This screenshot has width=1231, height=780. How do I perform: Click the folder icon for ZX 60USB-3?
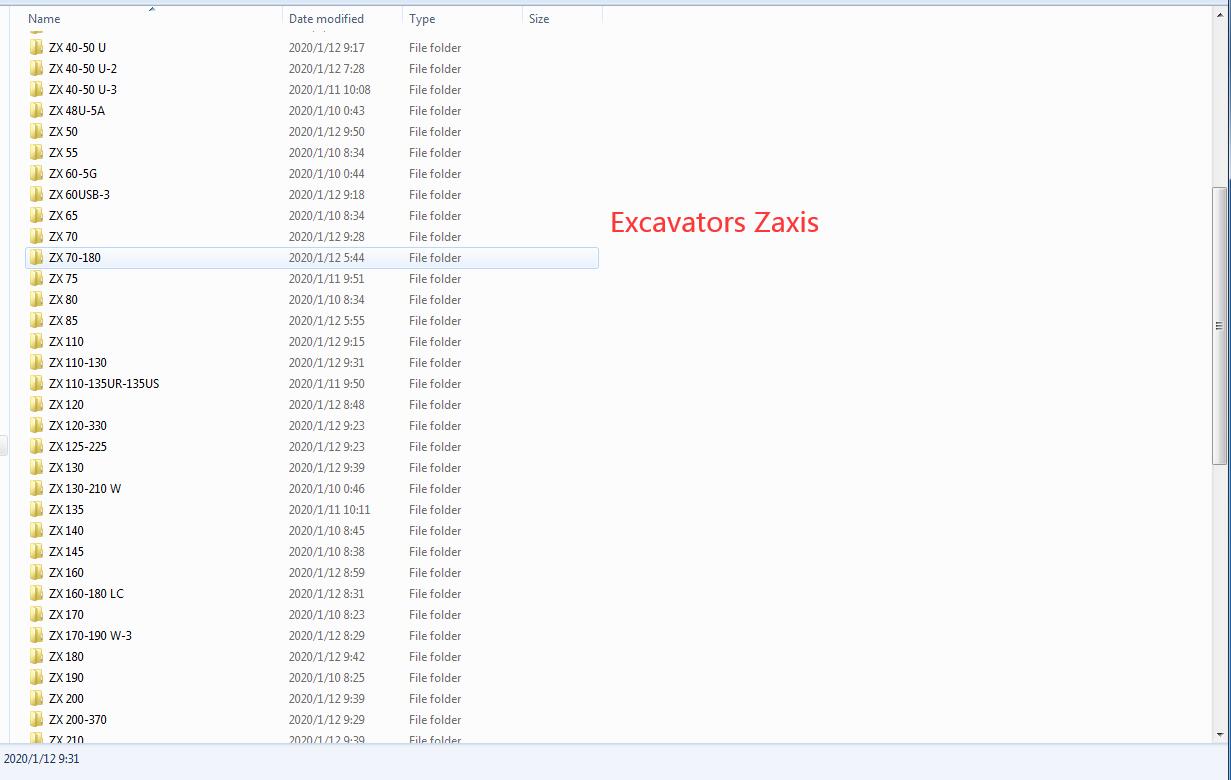point(36,194)
